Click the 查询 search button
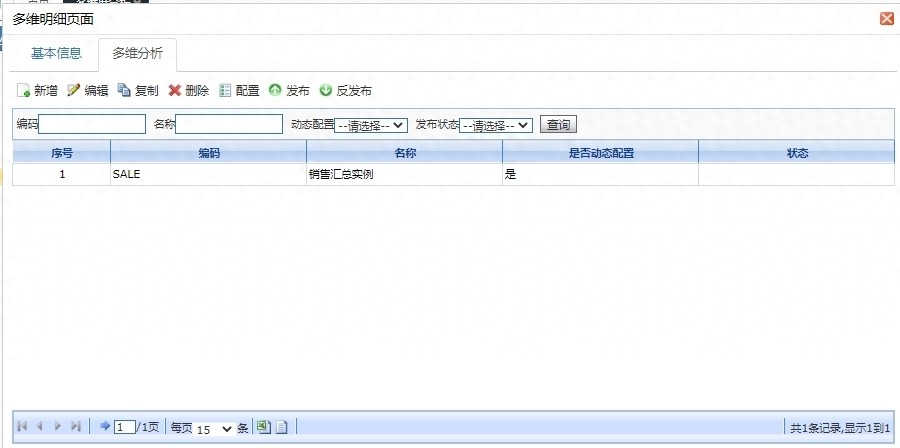Viewport: 900px width, 448px height. (x=558, y=124)
